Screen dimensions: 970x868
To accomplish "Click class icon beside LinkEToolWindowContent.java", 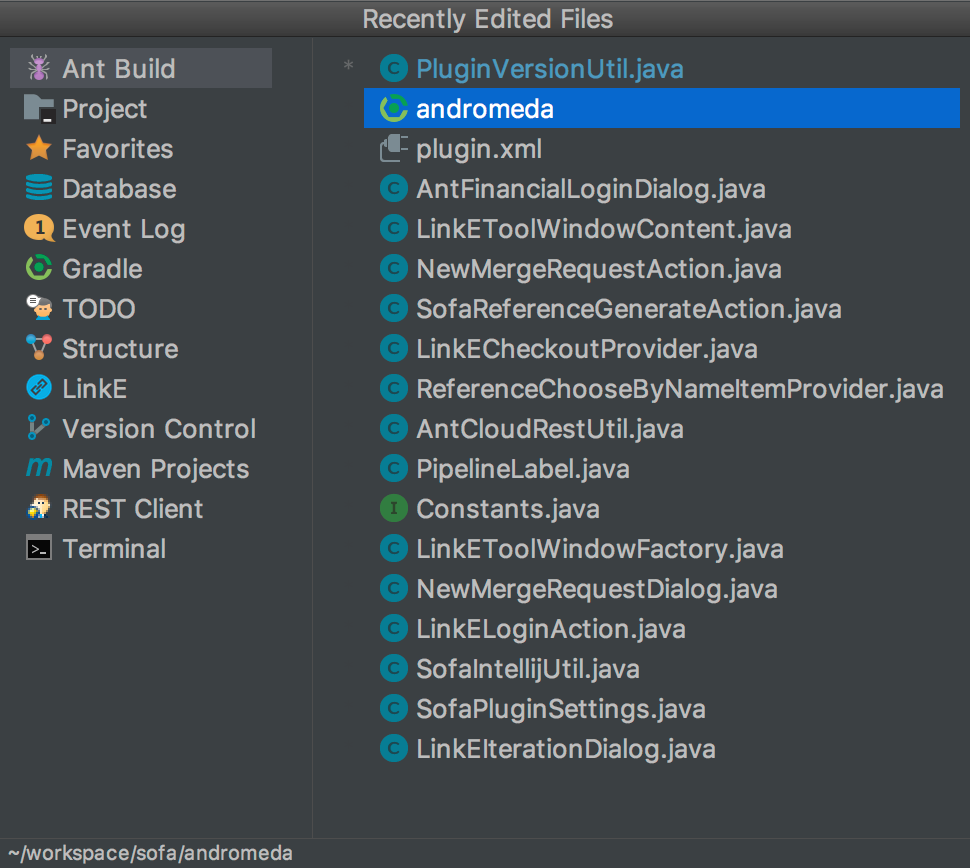I will 393,228.
